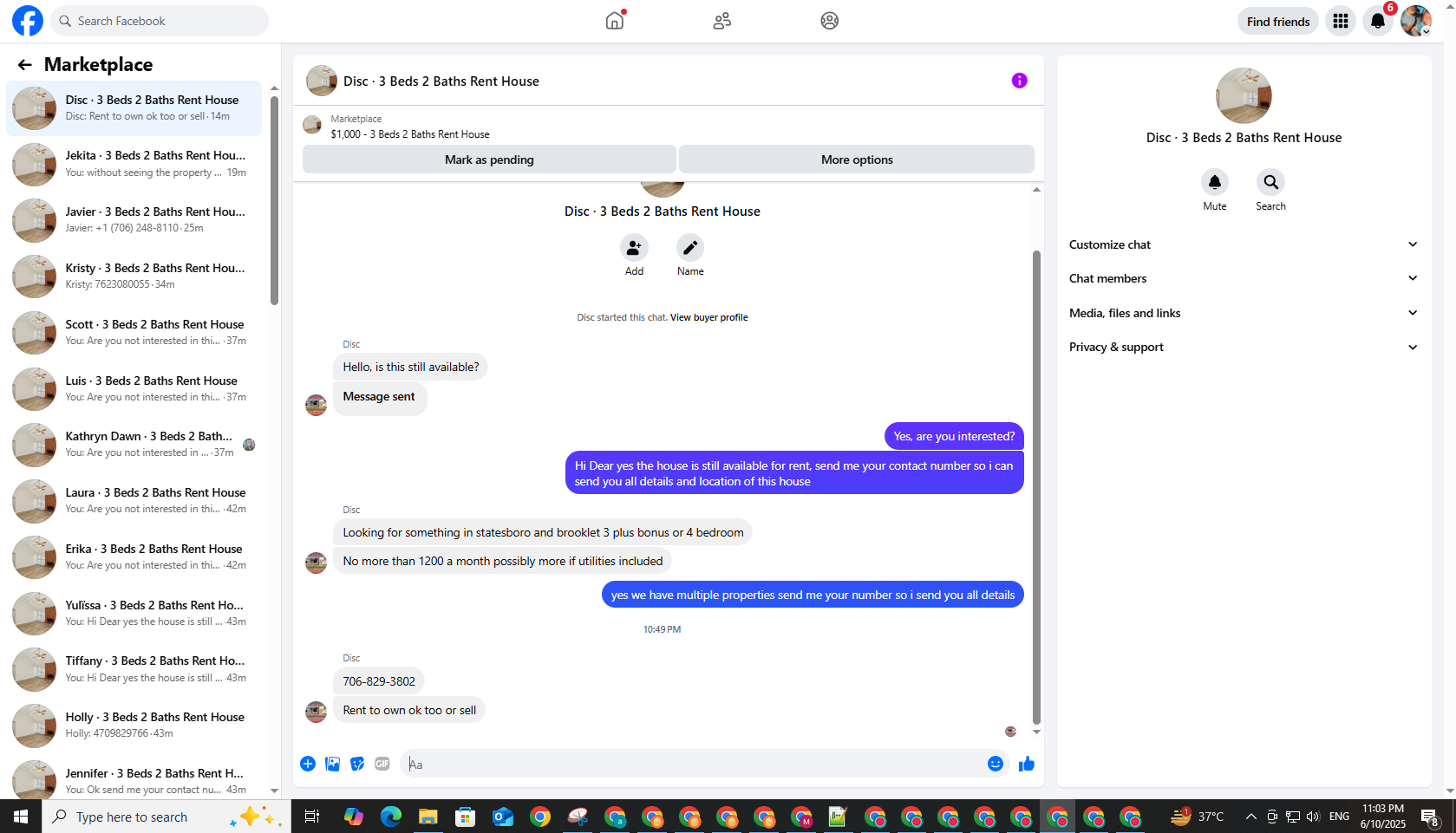Go to the Home feed icon
The image size is (1456, 833).
pos(615,21)
